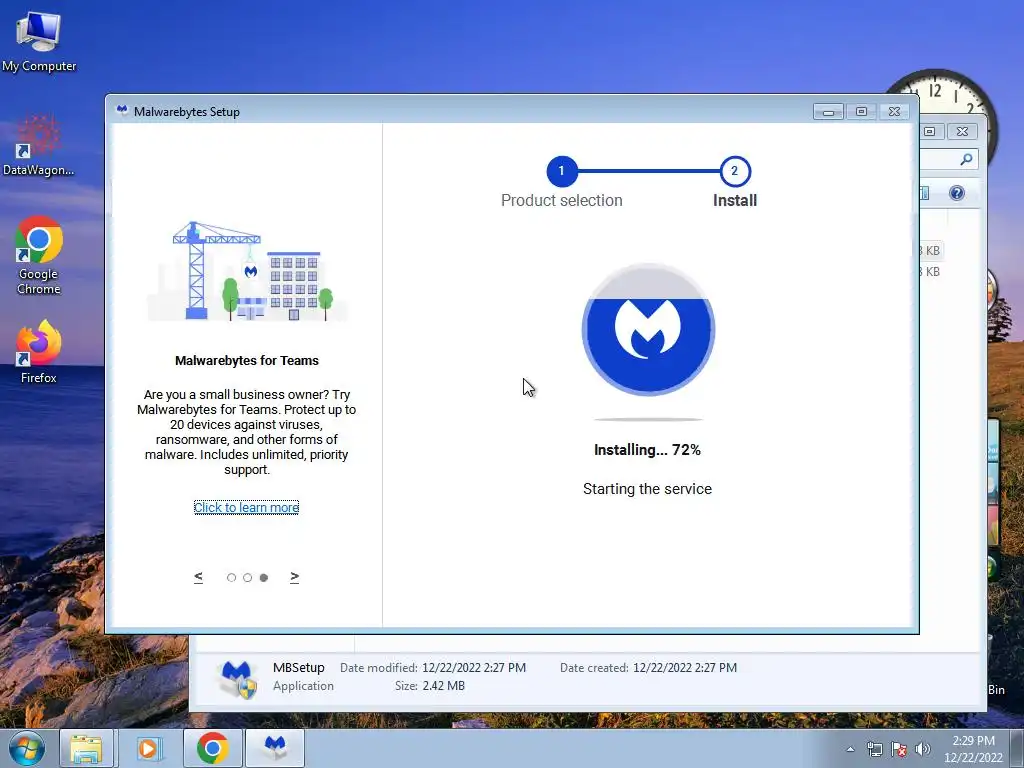
Task: Click the MBSetup file icon in the details pane
Action: coord(236,679)
